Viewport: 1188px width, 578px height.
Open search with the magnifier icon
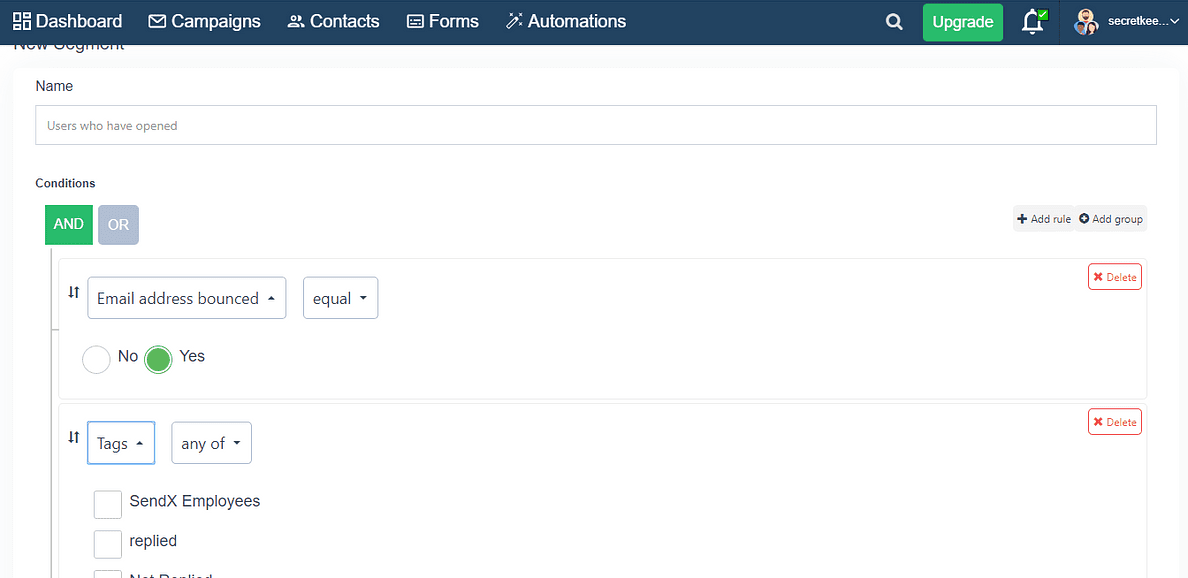pos(893,21)
